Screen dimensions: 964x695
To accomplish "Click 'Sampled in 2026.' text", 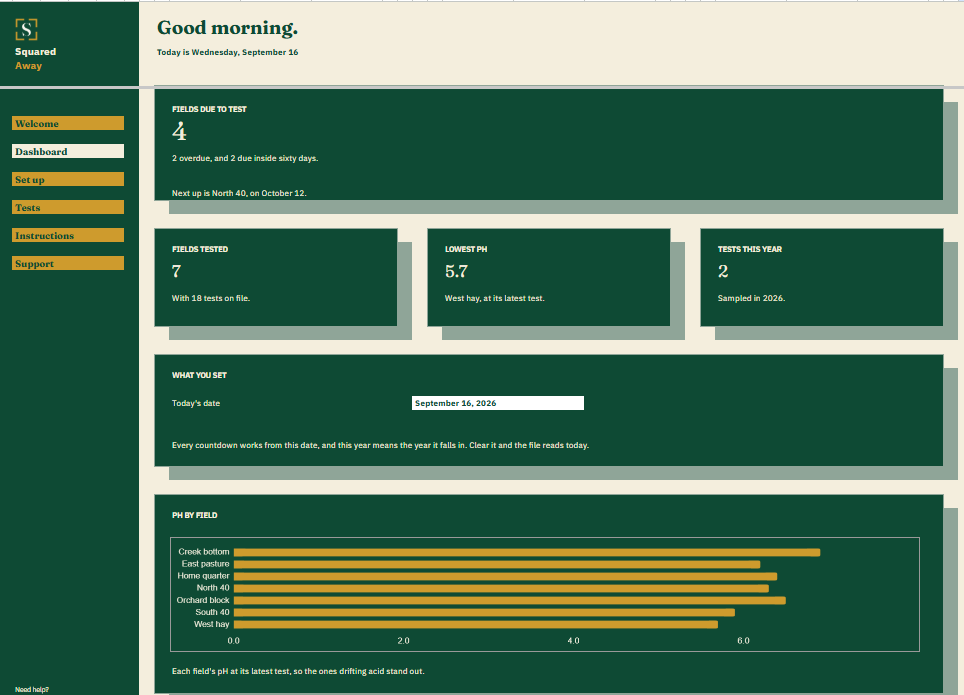I will 751,298.
